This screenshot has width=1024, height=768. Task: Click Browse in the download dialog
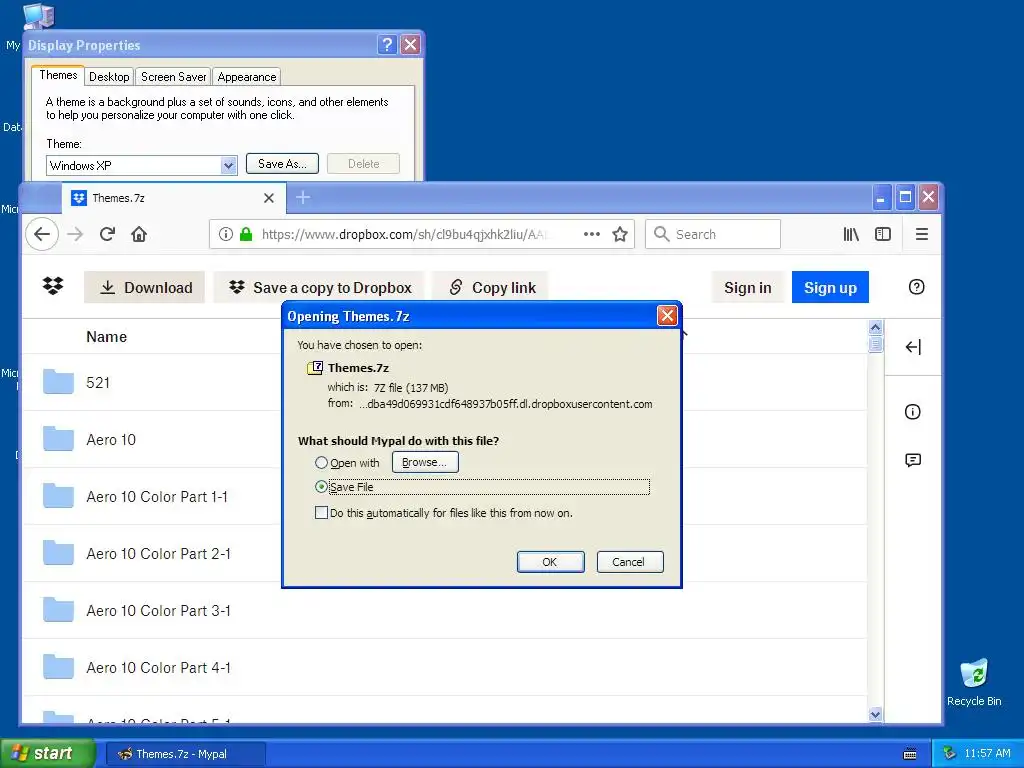pyautogui.click(x=424, y=462)
